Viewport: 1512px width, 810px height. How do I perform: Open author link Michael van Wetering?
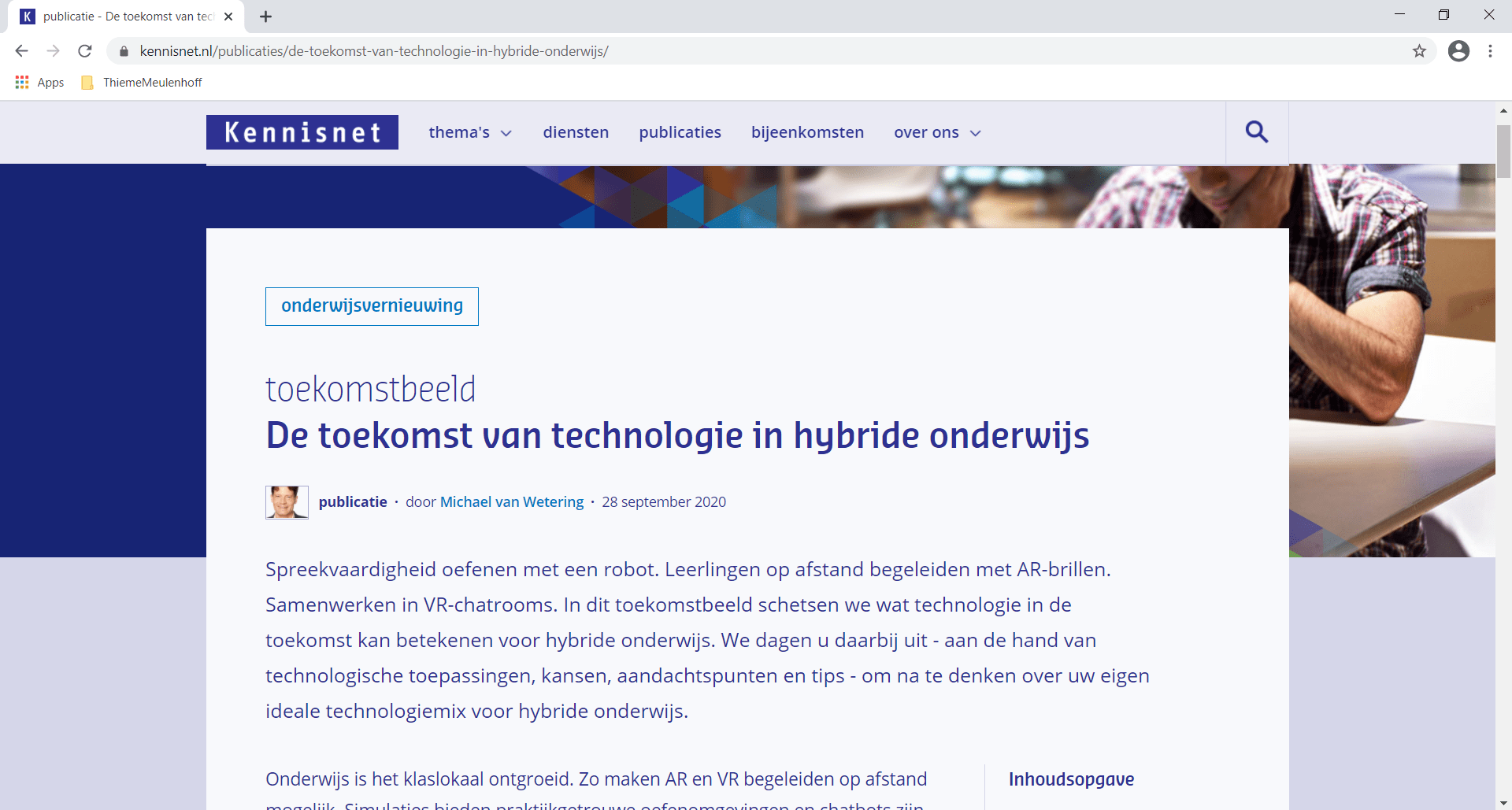click(511, 502)
